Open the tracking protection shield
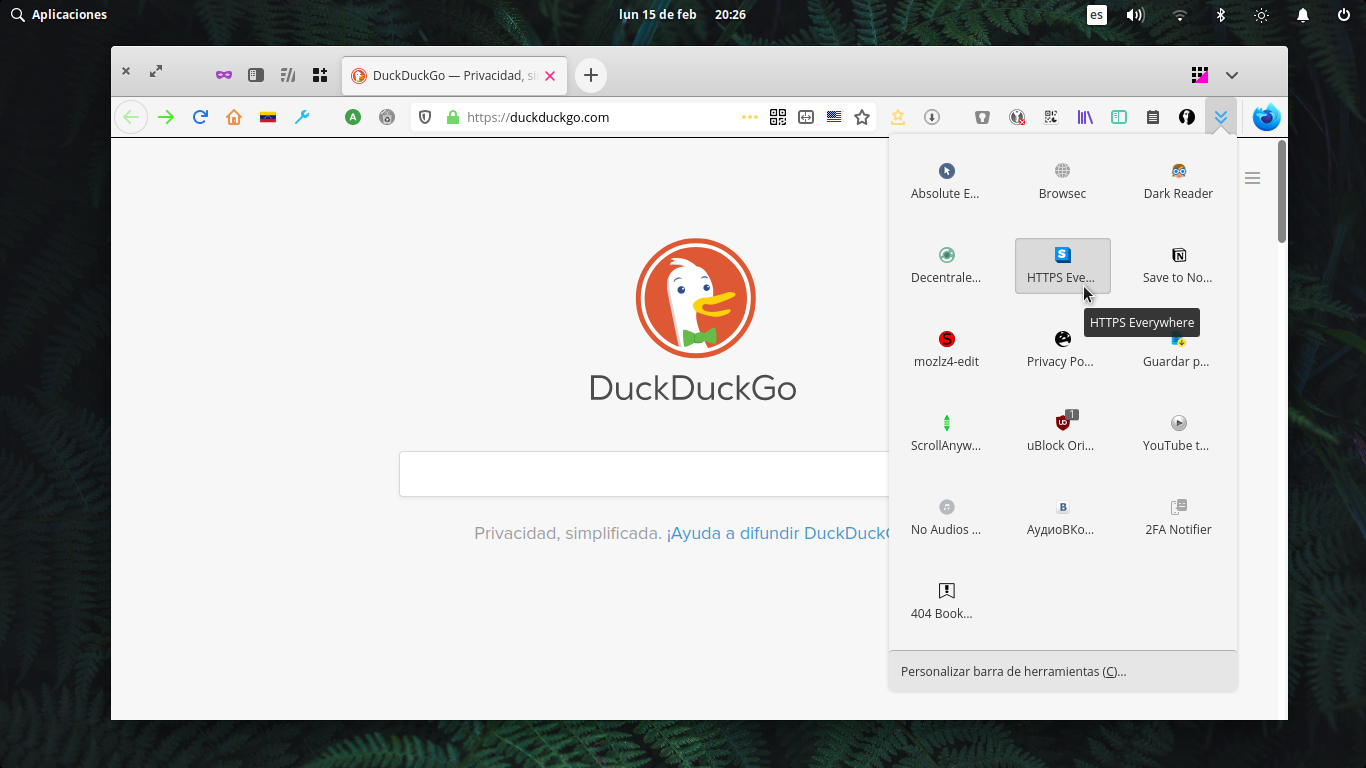This screenshot has height=768, width=1366. coord(425,117)
